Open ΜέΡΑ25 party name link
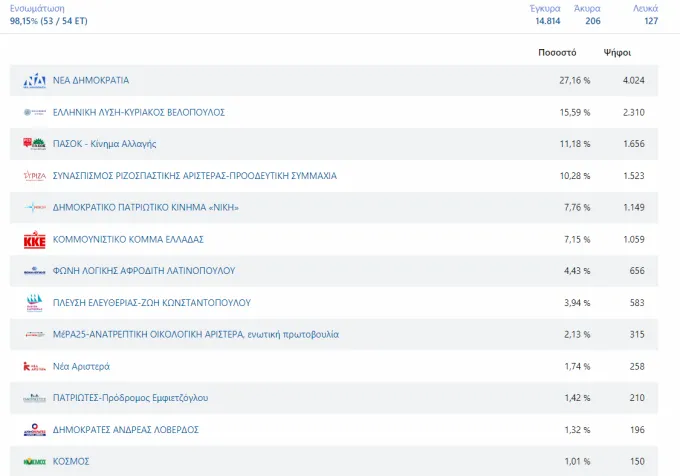This screenshot has width=680, height=476. (x=196, y=334)
